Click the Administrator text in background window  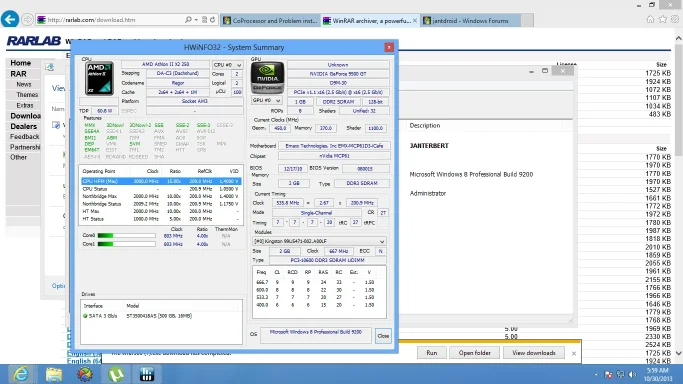[428, 193]
